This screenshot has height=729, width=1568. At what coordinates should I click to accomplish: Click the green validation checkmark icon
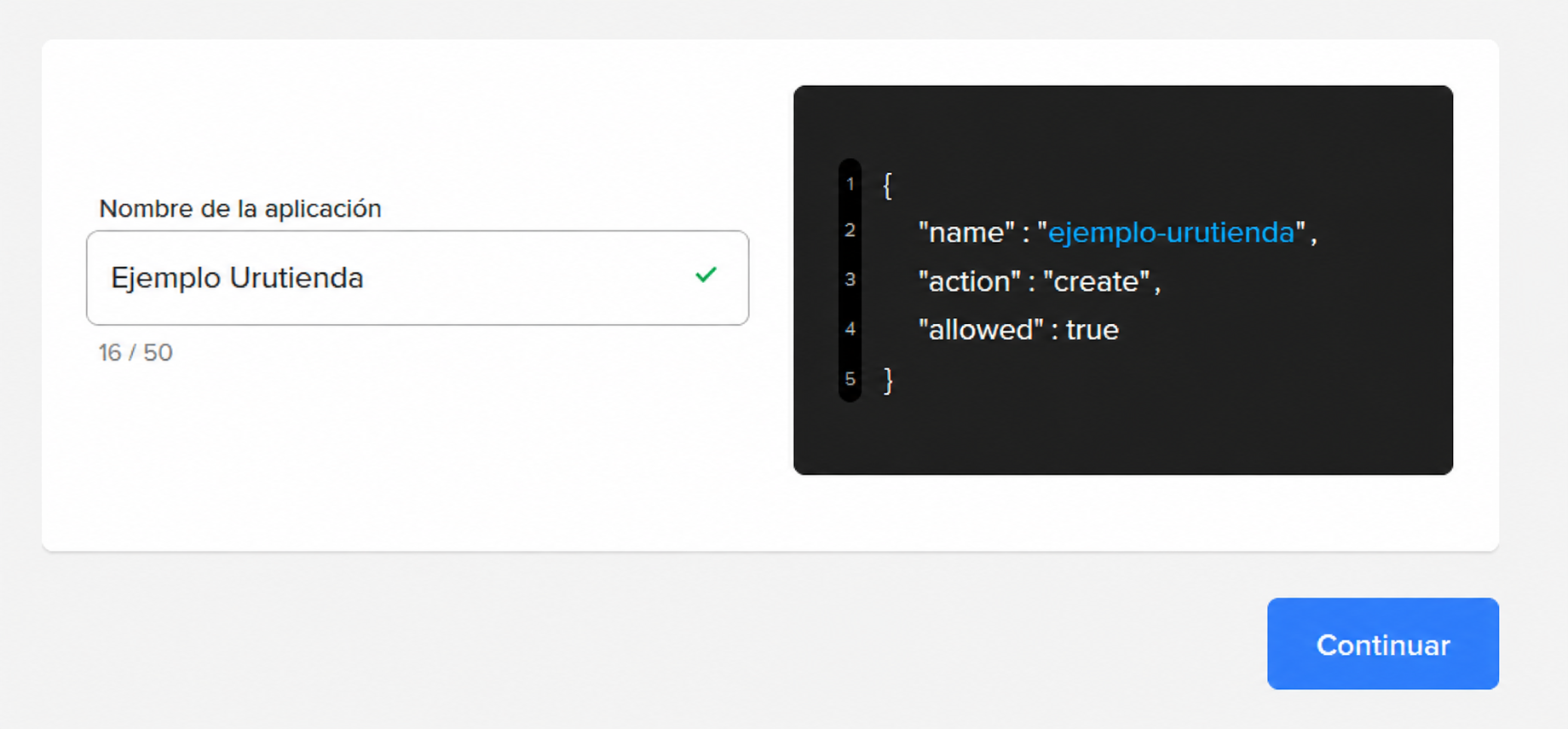click(x=706, y=275)
